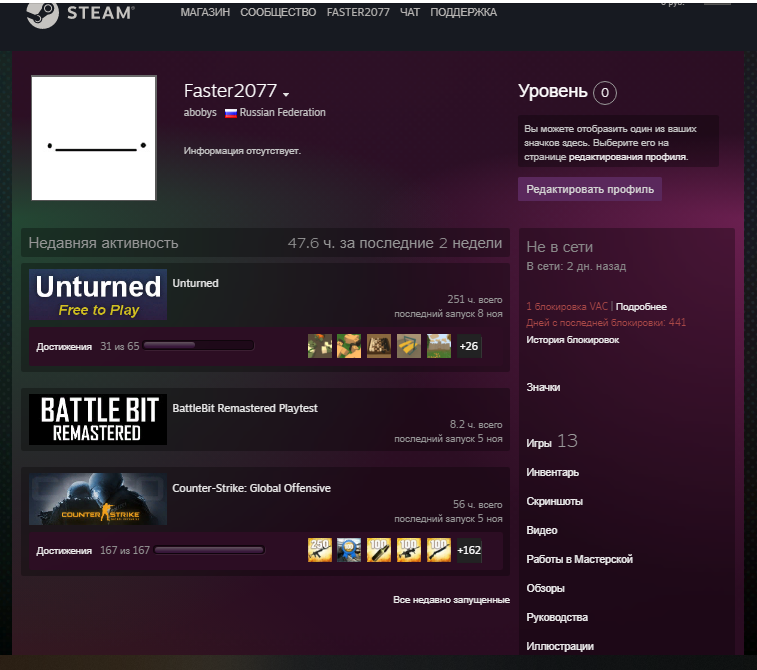757x670 pixels.
Task: Open the Подробнее VAC ban link
Action: point(641,307)
